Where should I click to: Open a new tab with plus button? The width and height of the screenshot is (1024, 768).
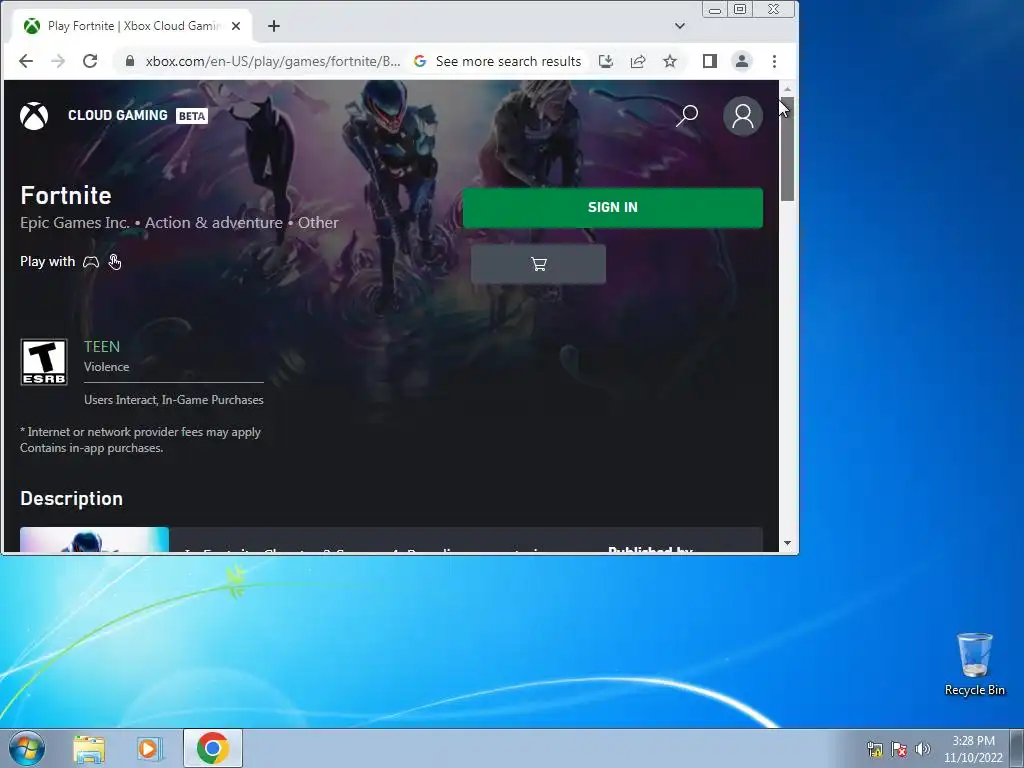pos(274,26)
